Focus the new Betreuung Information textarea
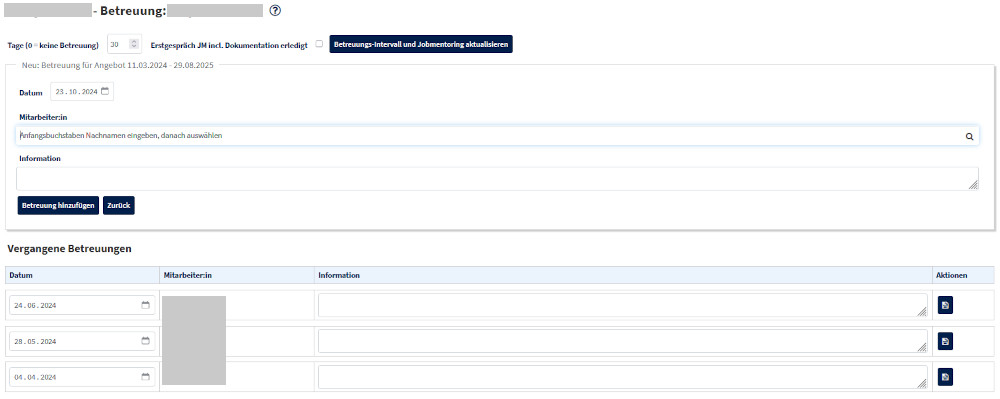The height and width of the screenshot is (399, 1000). [497, 178]
